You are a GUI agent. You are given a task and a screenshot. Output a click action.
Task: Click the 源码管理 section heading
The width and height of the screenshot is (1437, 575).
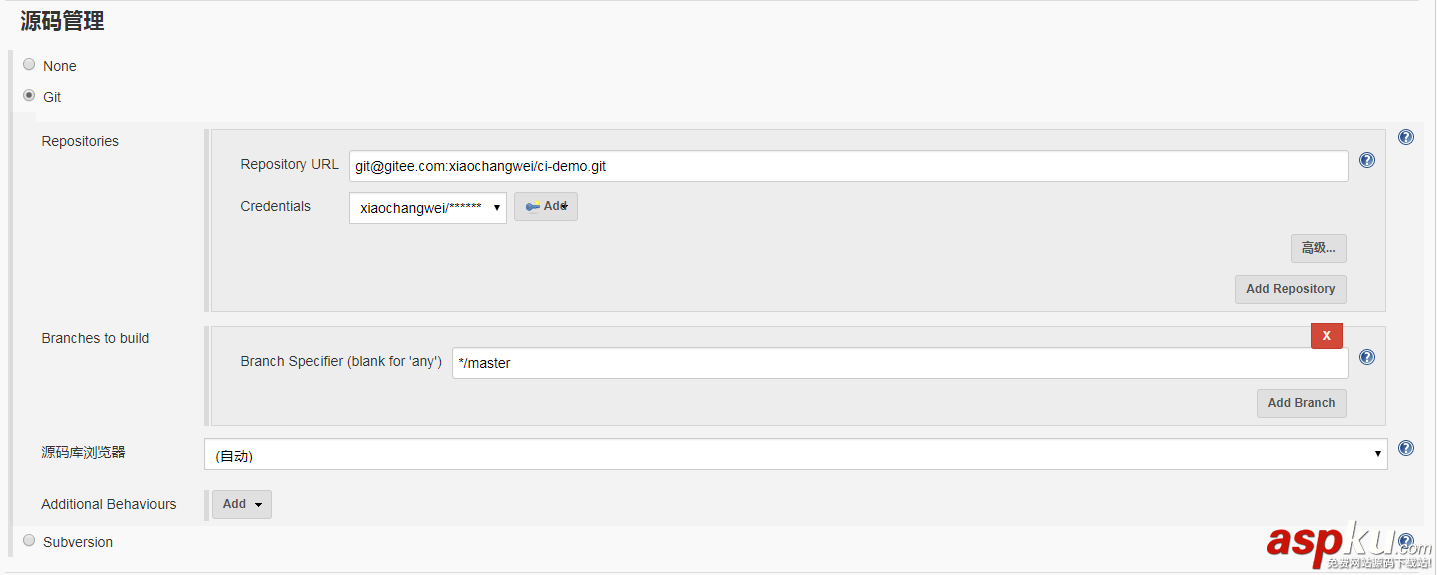pyautogui.click(x=62, y=21)
